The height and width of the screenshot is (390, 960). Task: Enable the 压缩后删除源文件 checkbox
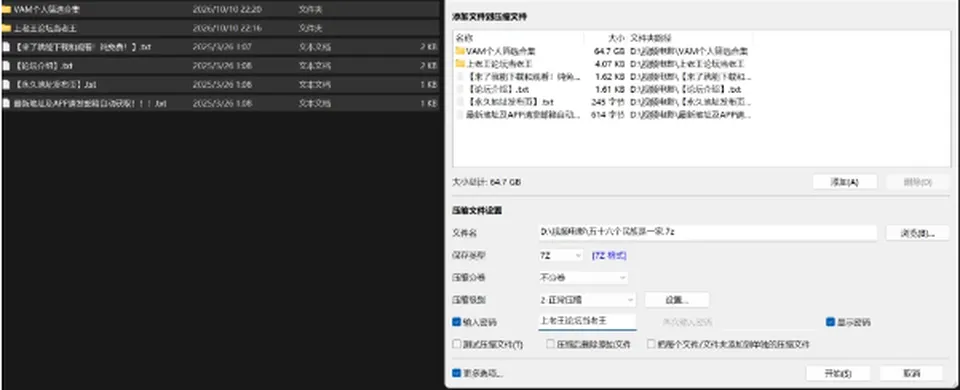click(x=550, y=344)
